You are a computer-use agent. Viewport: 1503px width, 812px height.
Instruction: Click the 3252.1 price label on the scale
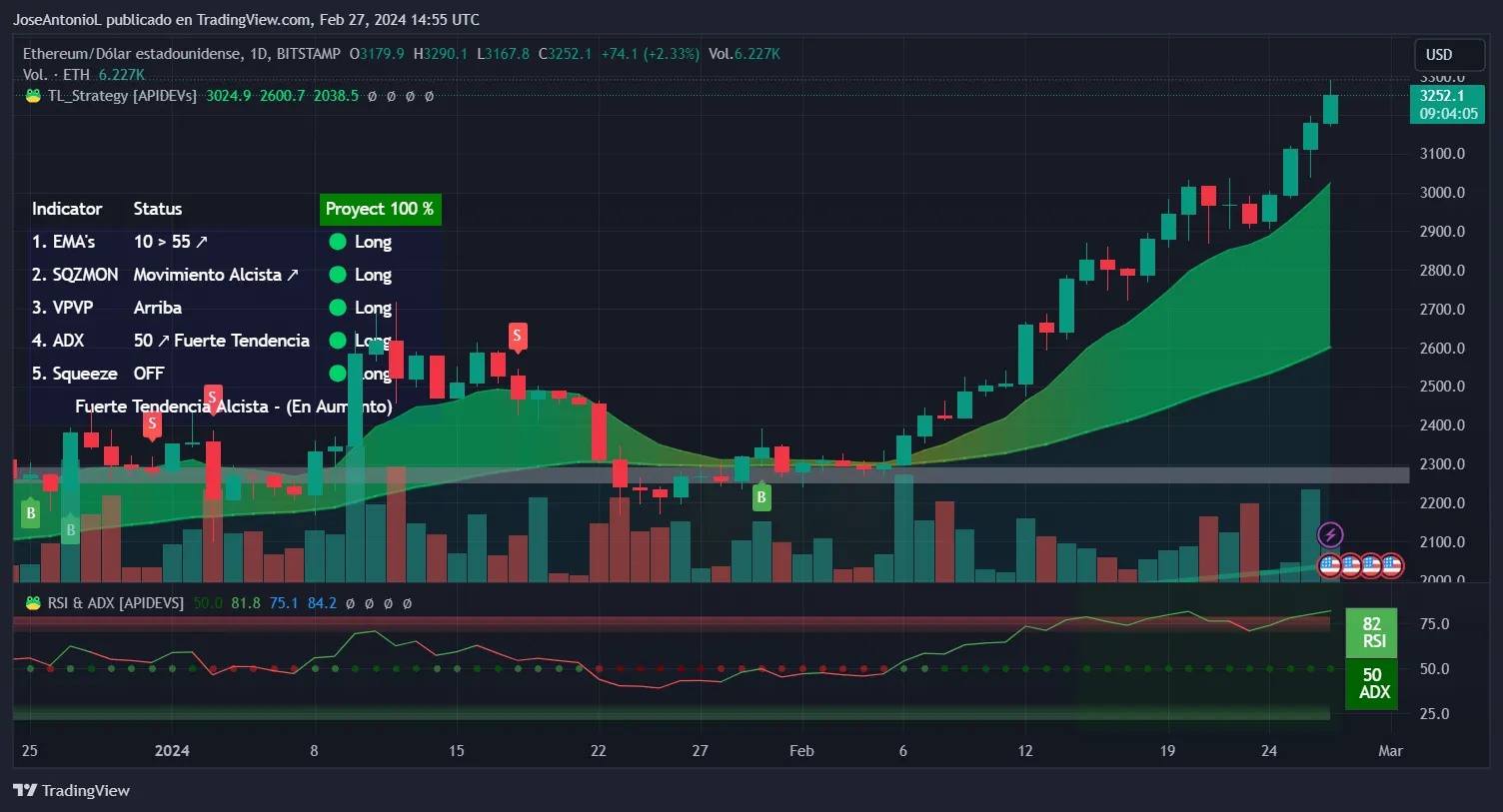click(1446, 96)
